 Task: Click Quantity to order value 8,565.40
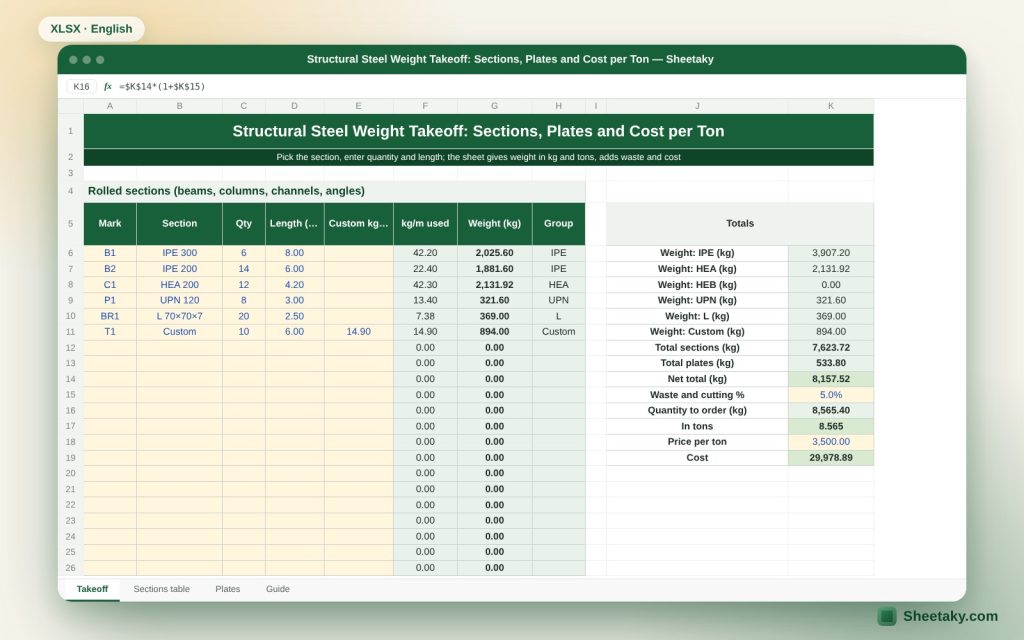831,410
